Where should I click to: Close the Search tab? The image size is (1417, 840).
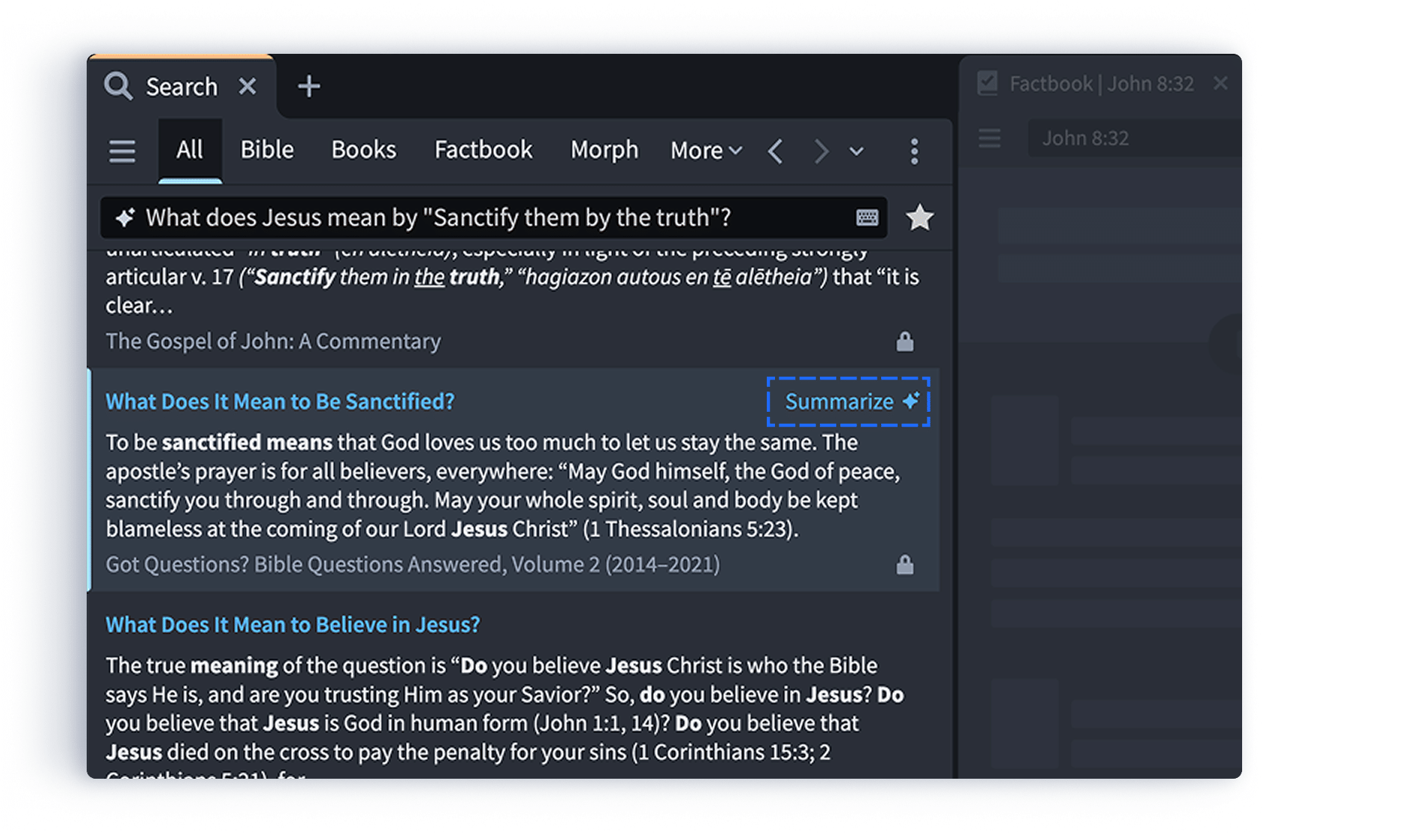247,86
